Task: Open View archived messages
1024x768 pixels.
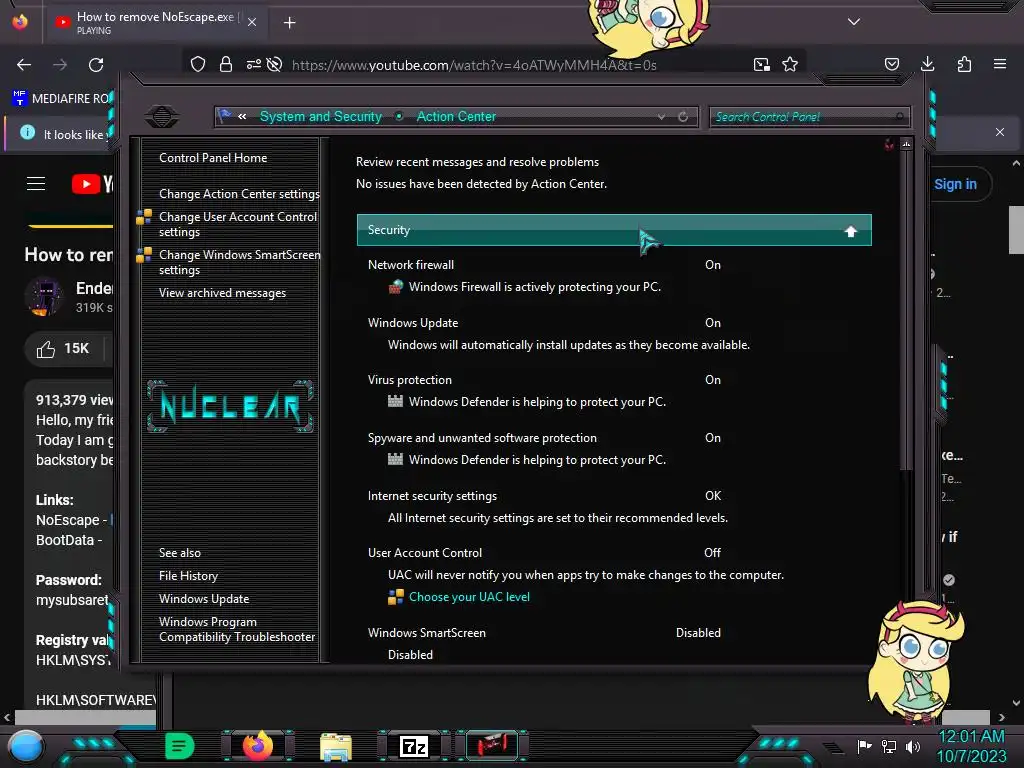Action: click(222, 293)
